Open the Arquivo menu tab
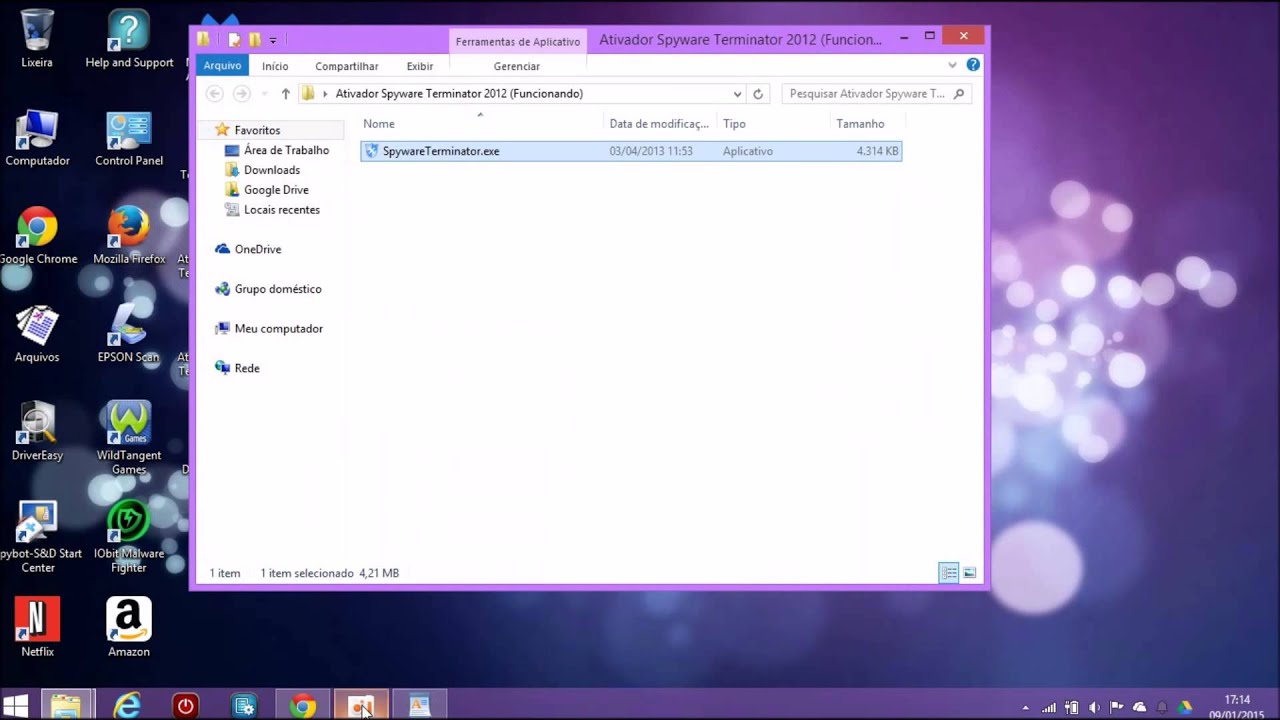 tap(222, 66)
